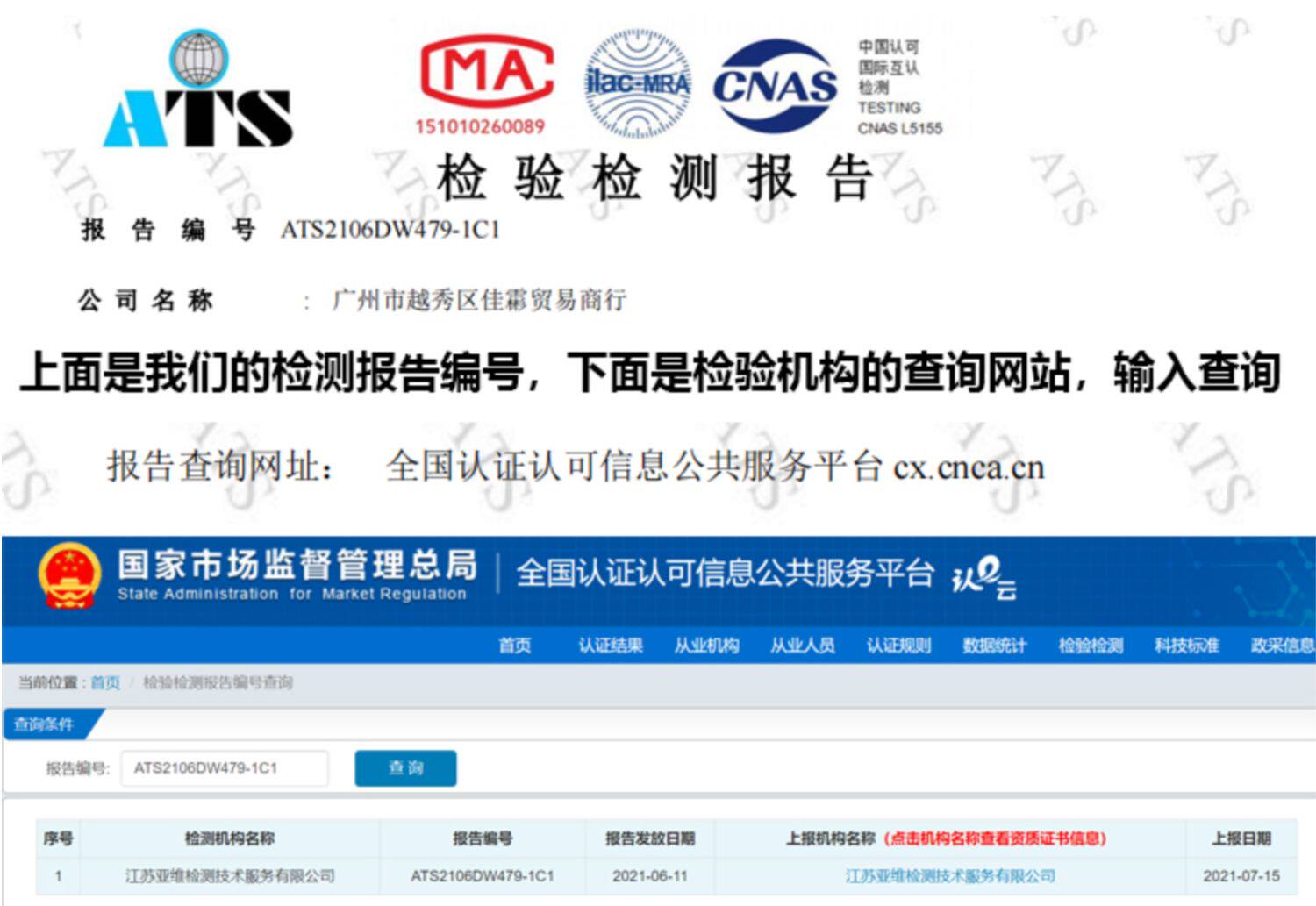The width and height of the screenshot is (1316, 906).
Task: Click the 国家市场监督管理总局 site title
Action: point(297,566)
